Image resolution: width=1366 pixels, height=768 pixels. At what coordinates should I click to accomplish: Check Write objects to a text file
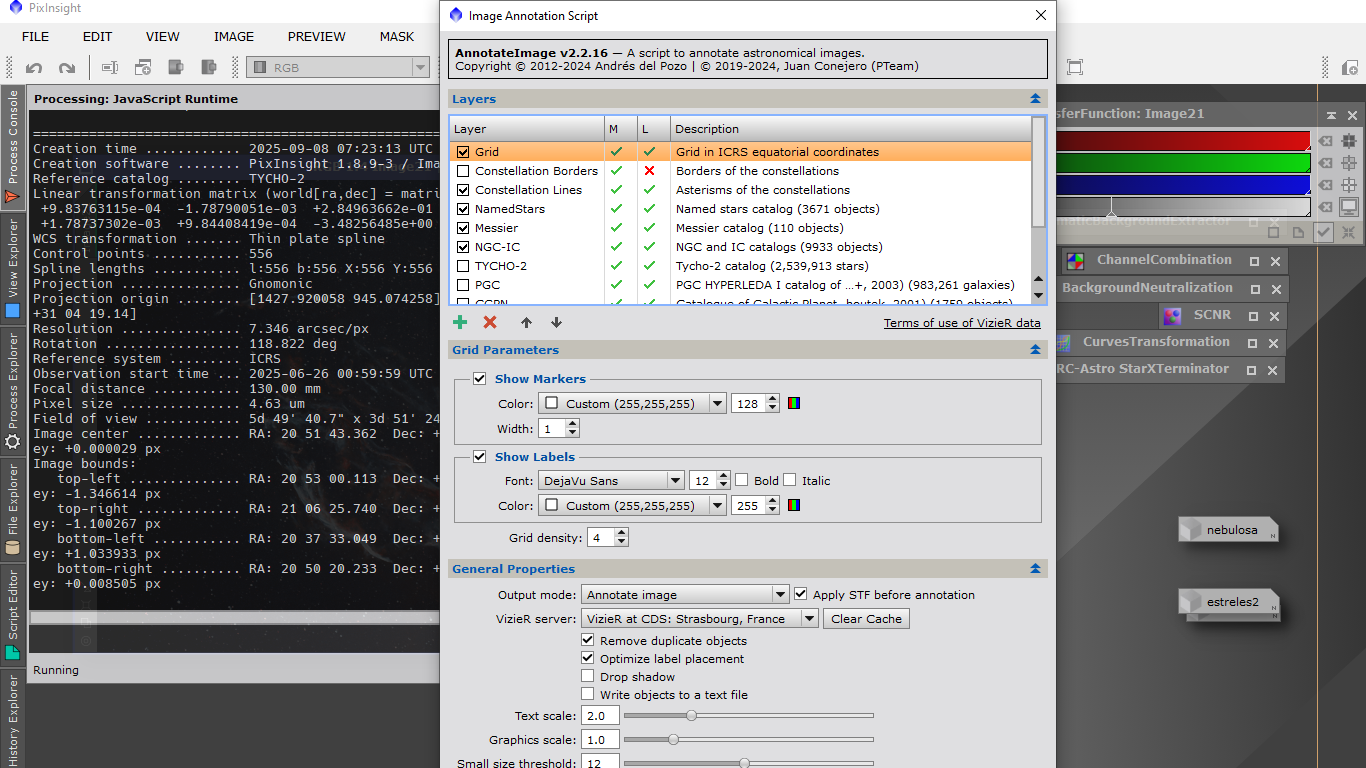588,695
